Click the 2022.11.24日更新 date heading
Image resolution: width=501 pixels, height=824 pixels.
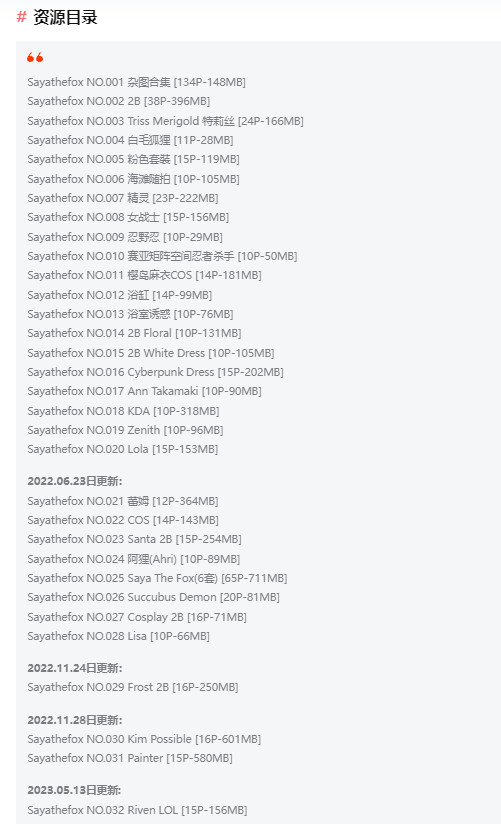coord(75,668)
